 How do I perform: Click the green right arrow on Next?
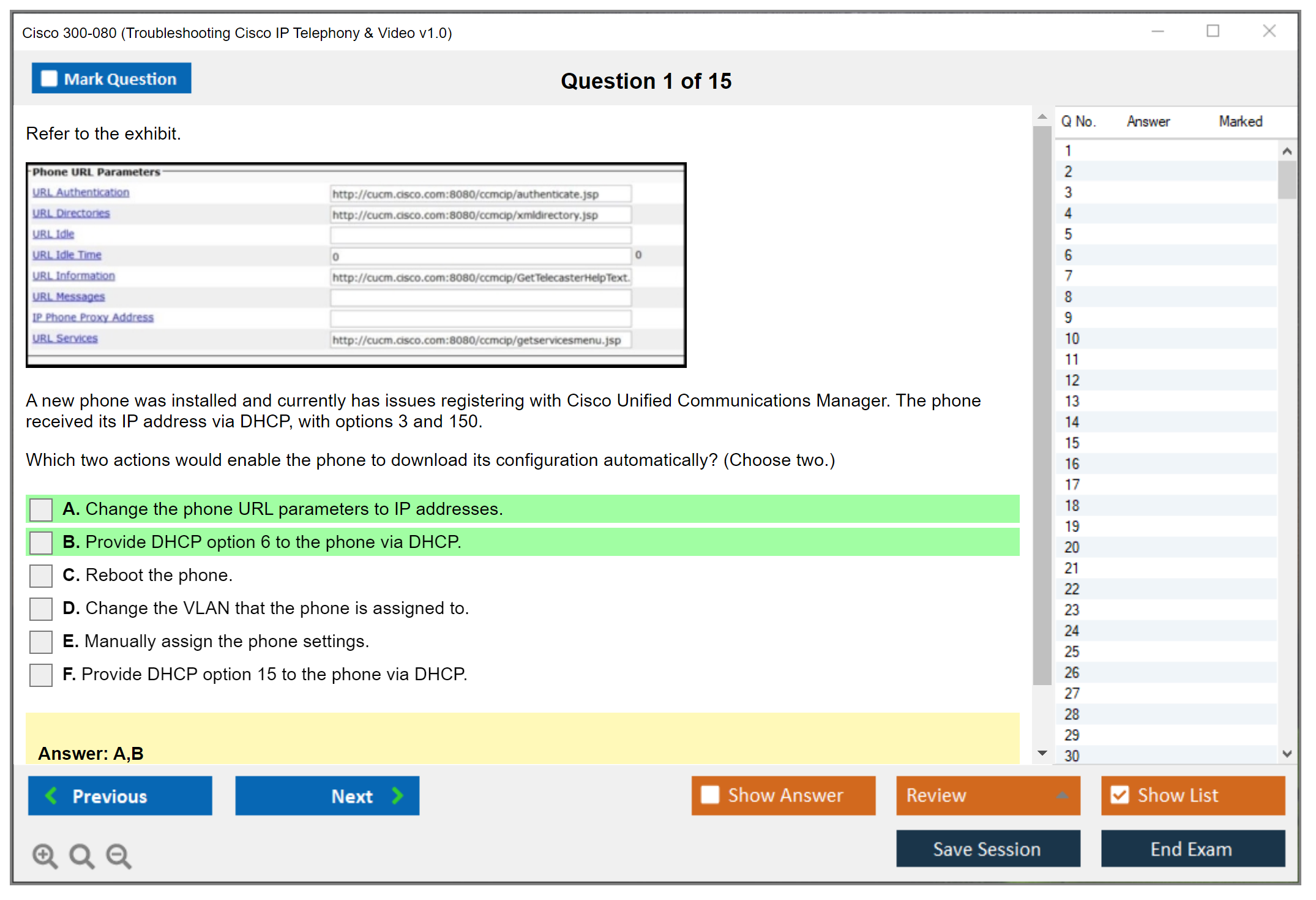coord(397,795)
